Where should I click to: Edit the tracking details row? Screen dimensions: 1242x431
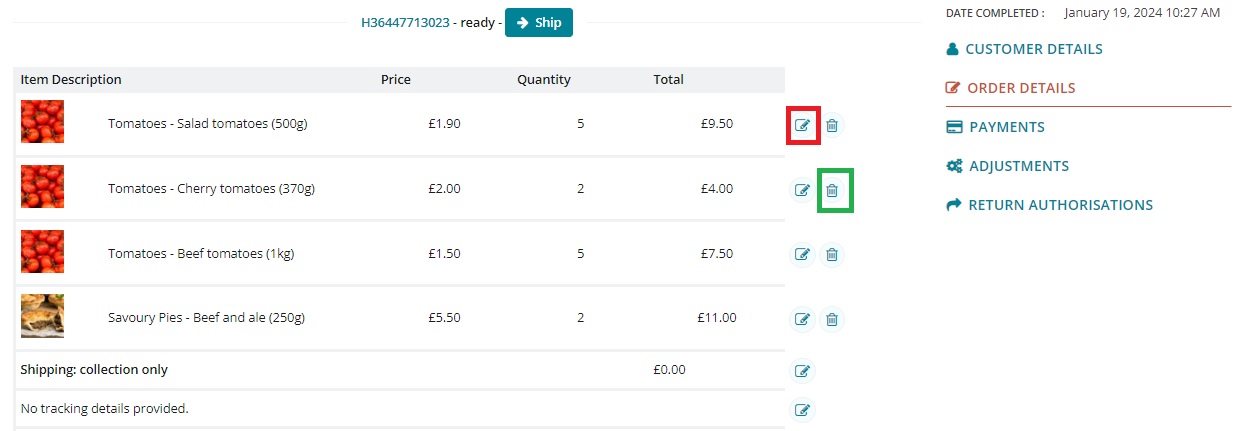802,409
